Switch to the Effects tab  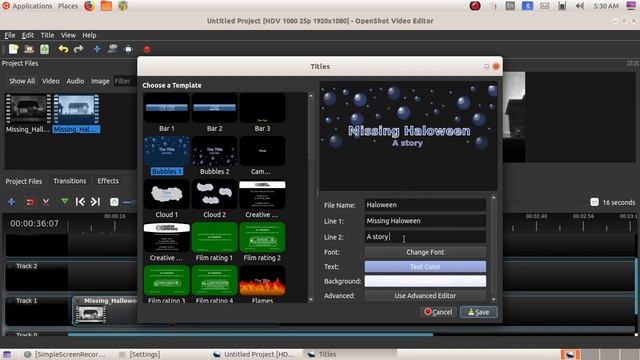pos(108,181)
